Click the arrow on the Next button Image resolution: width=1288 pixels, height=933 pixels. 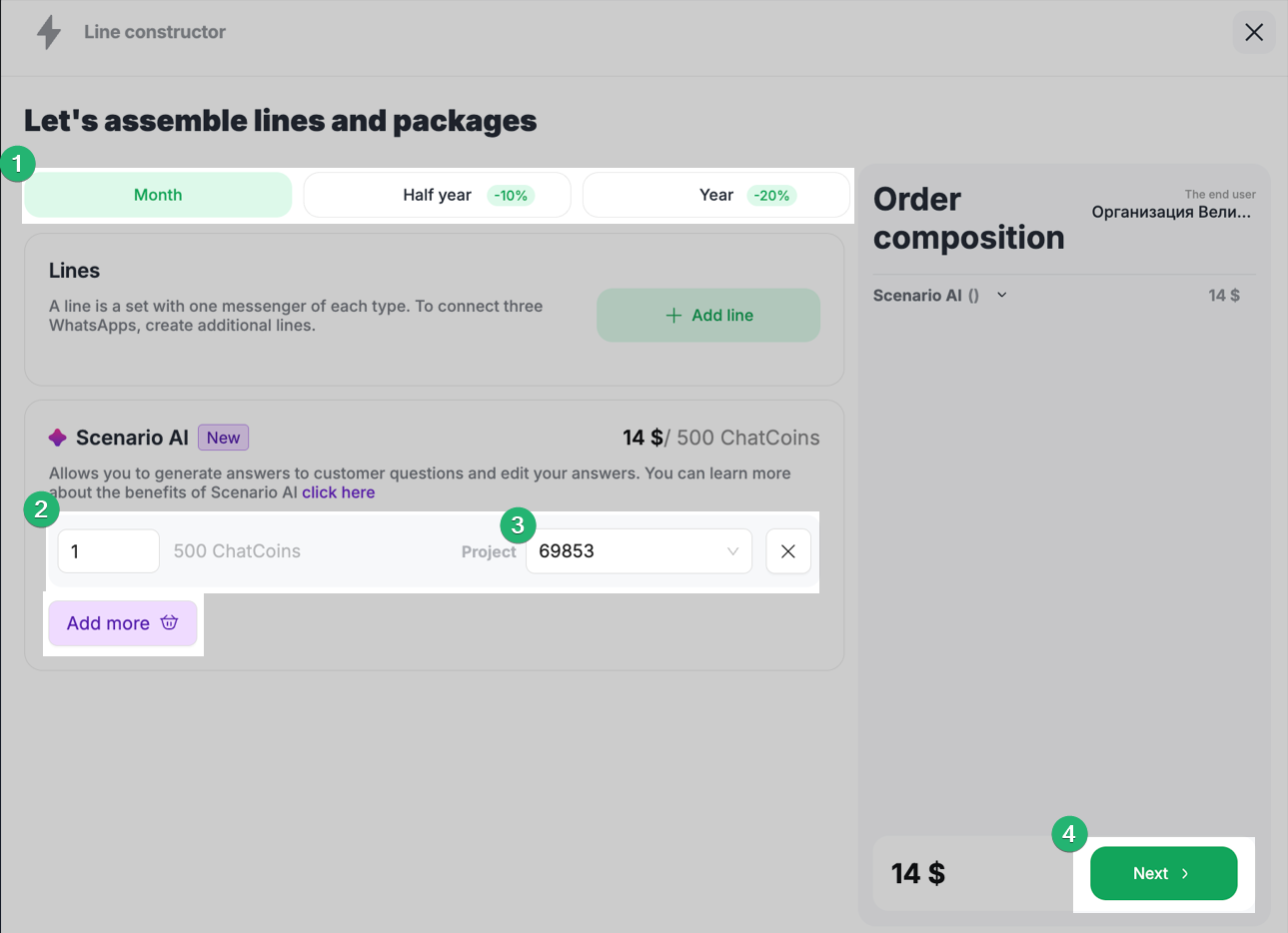click(1186, 874)
